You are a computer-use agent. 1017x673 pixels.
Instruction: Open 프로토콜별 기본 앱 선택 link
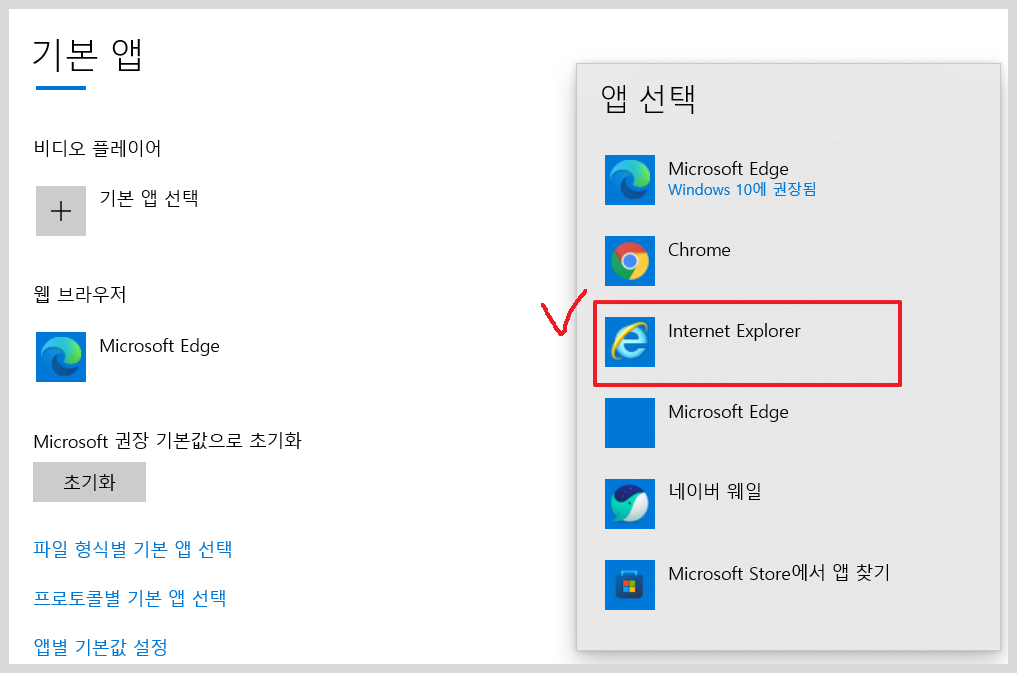(x=130, y=598)
